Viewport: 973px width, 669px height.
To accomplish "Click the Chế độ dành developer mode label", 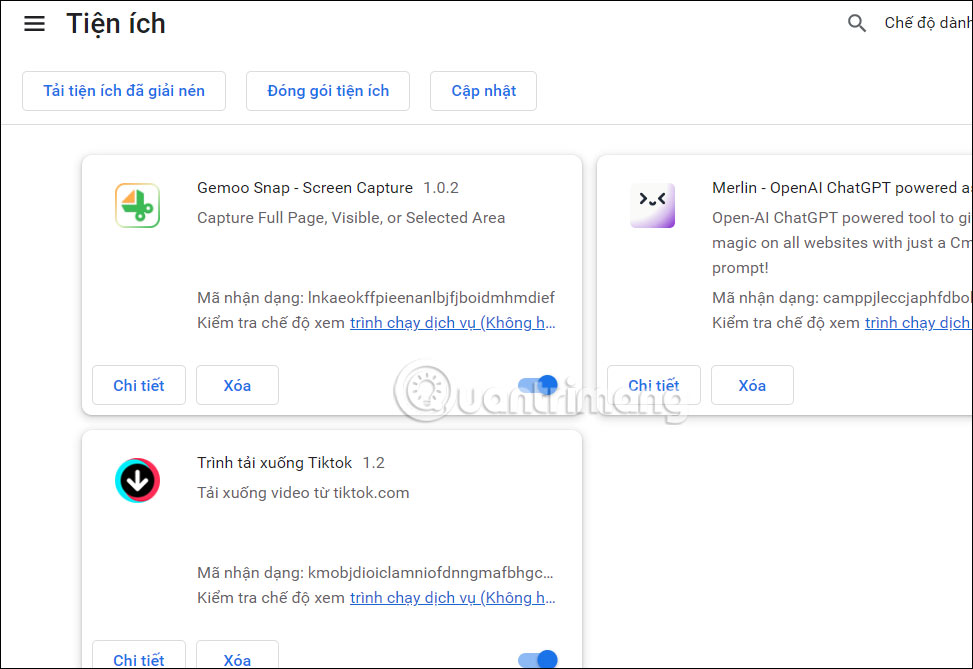I will [x=928, y=23].
